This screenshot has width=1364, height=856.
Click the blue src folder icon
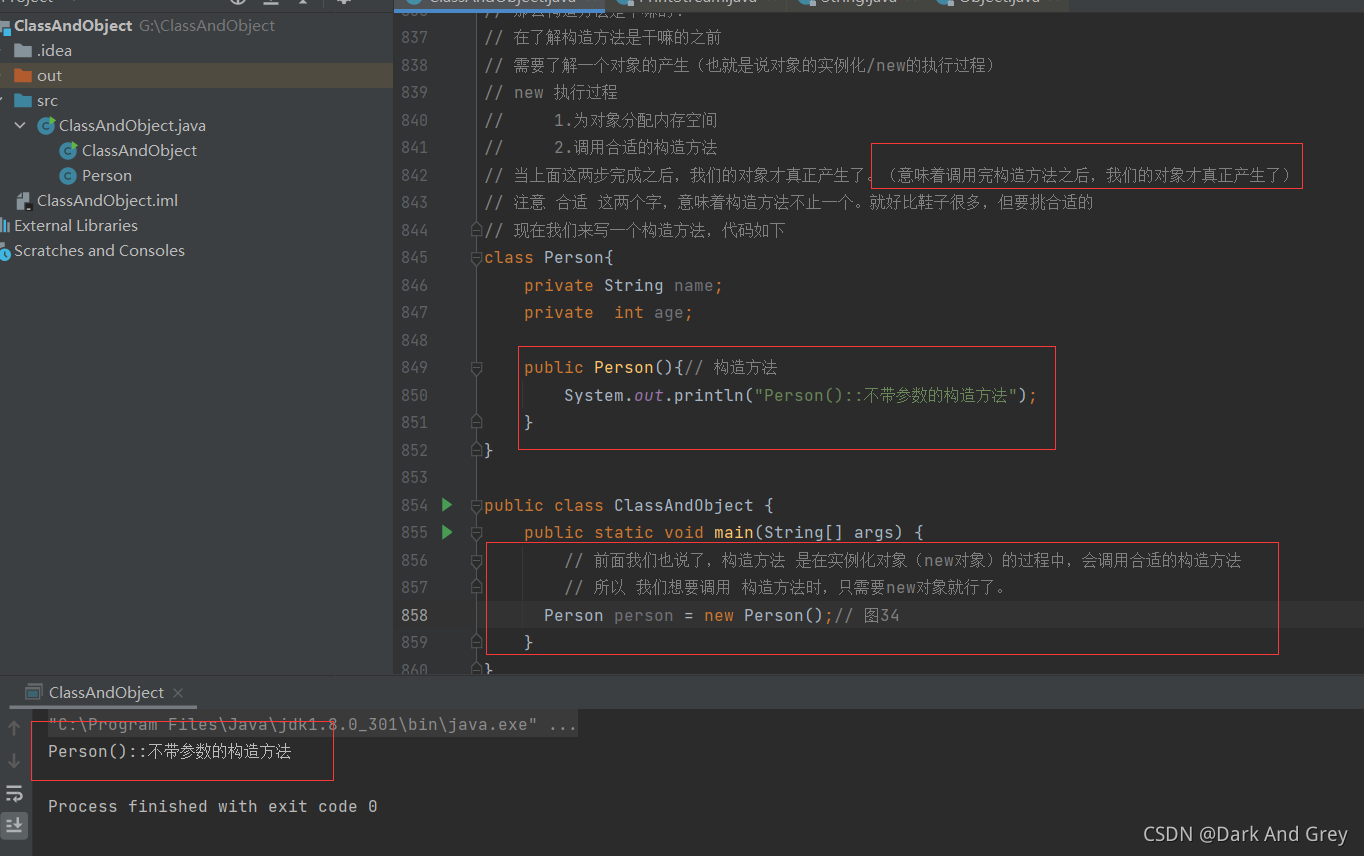[23, 100]
